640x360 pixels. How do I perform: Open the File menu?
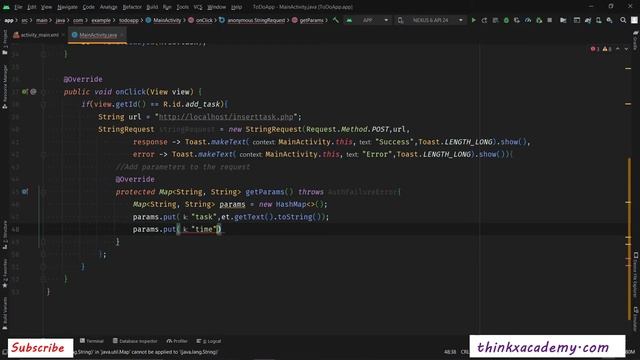click(18, 7)
